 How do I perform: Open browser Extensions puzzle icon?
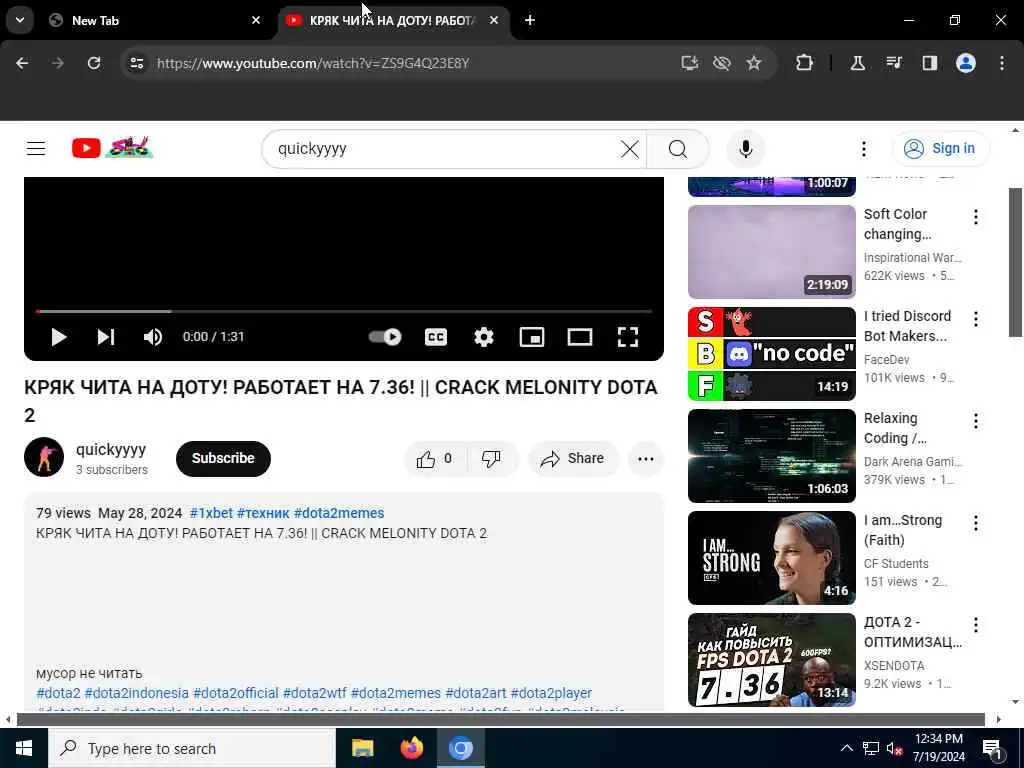tap(805, 63)
